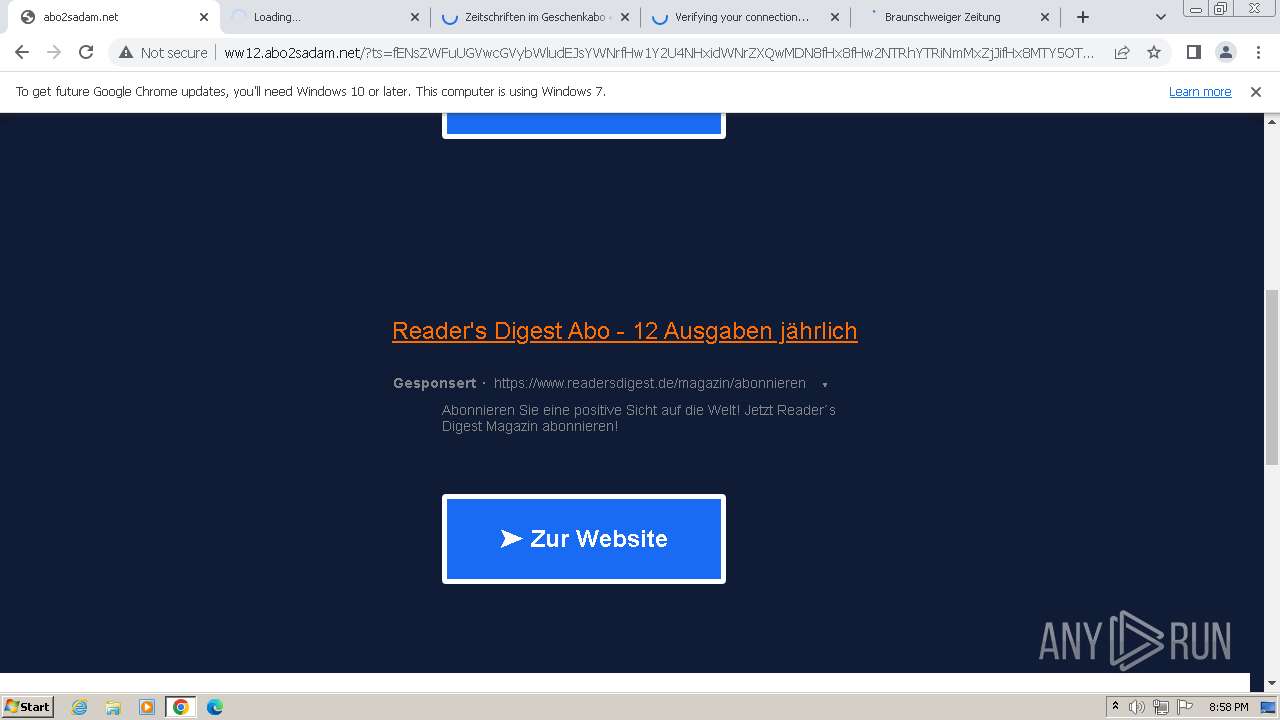Close the Braunschweiger Zeitung tab
The width and height of the screenshot is (1280, 720).
coord(1045,17)
